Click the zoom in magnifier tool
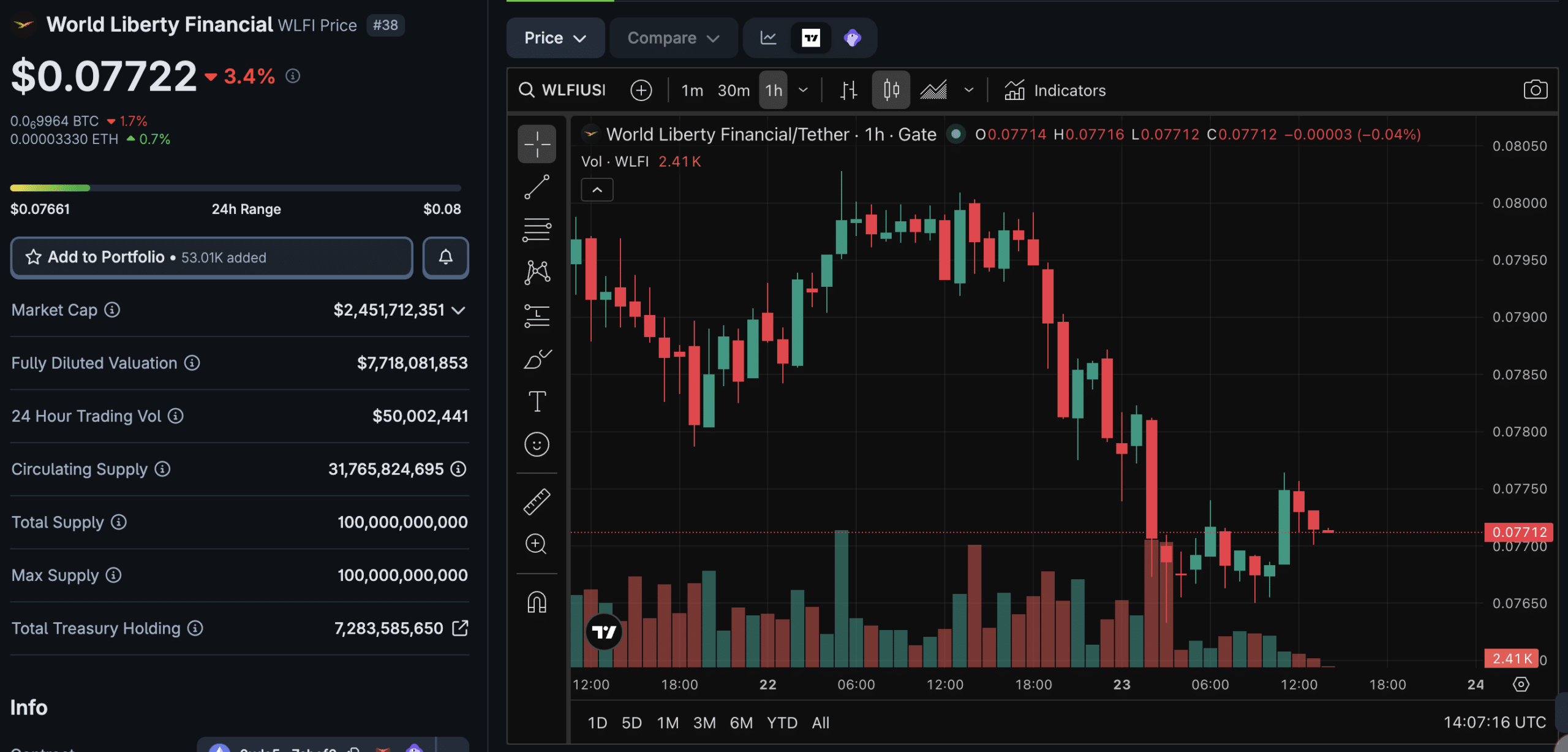Viewport: 1568px width, 752px height. pos(537,544)
